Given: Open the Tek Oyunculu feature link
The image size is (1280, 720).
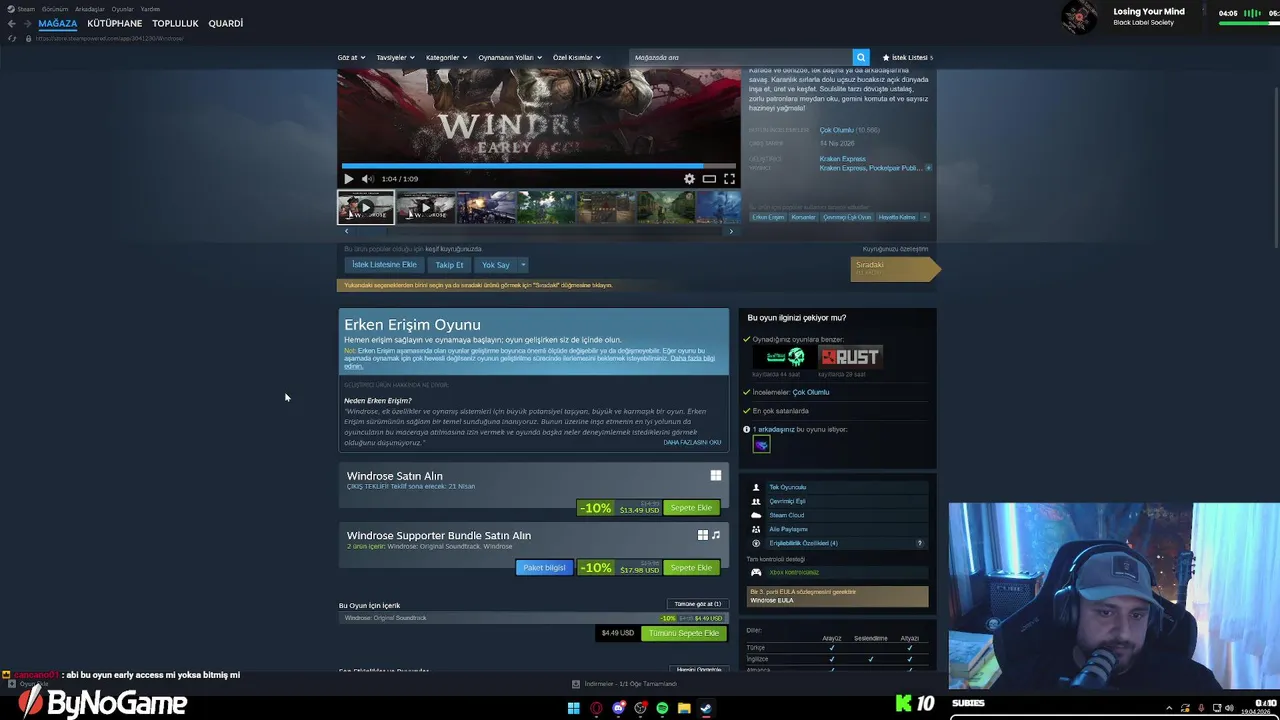Looking at the screenshot, I should pyautogui.click(x=787, y=487).
